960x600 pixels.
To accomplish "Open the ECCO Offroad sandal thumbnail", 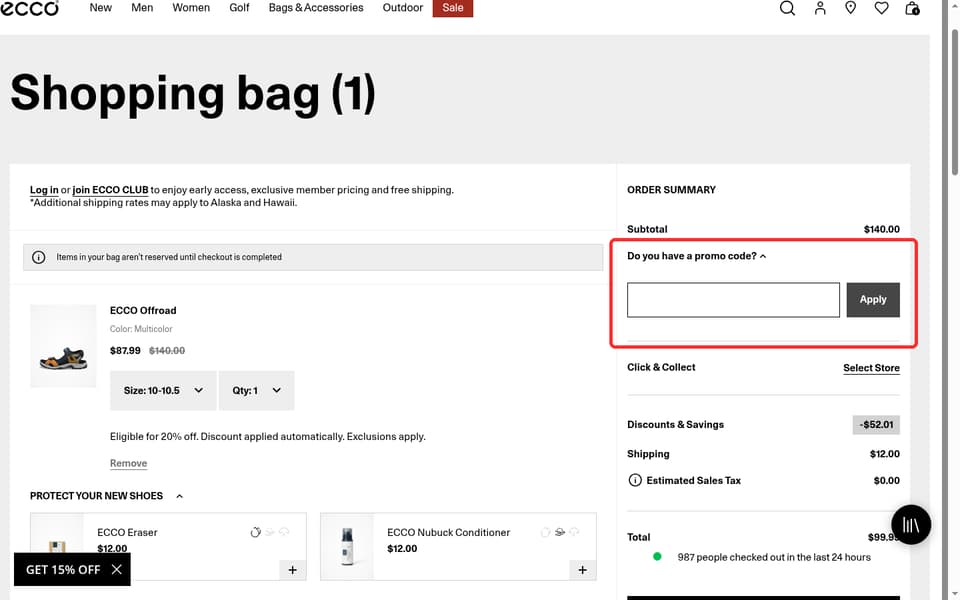I will 63,346.
